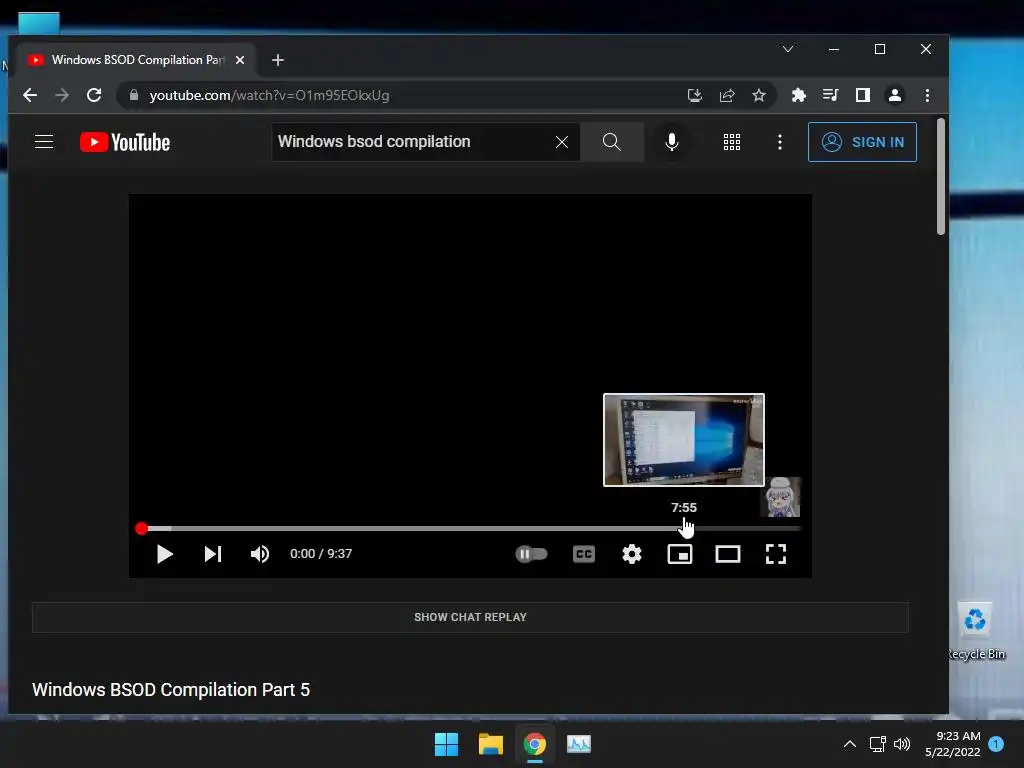Toggle autoplay switch
The height and width of the screenshot is (768, 1024).
[531, 554]
